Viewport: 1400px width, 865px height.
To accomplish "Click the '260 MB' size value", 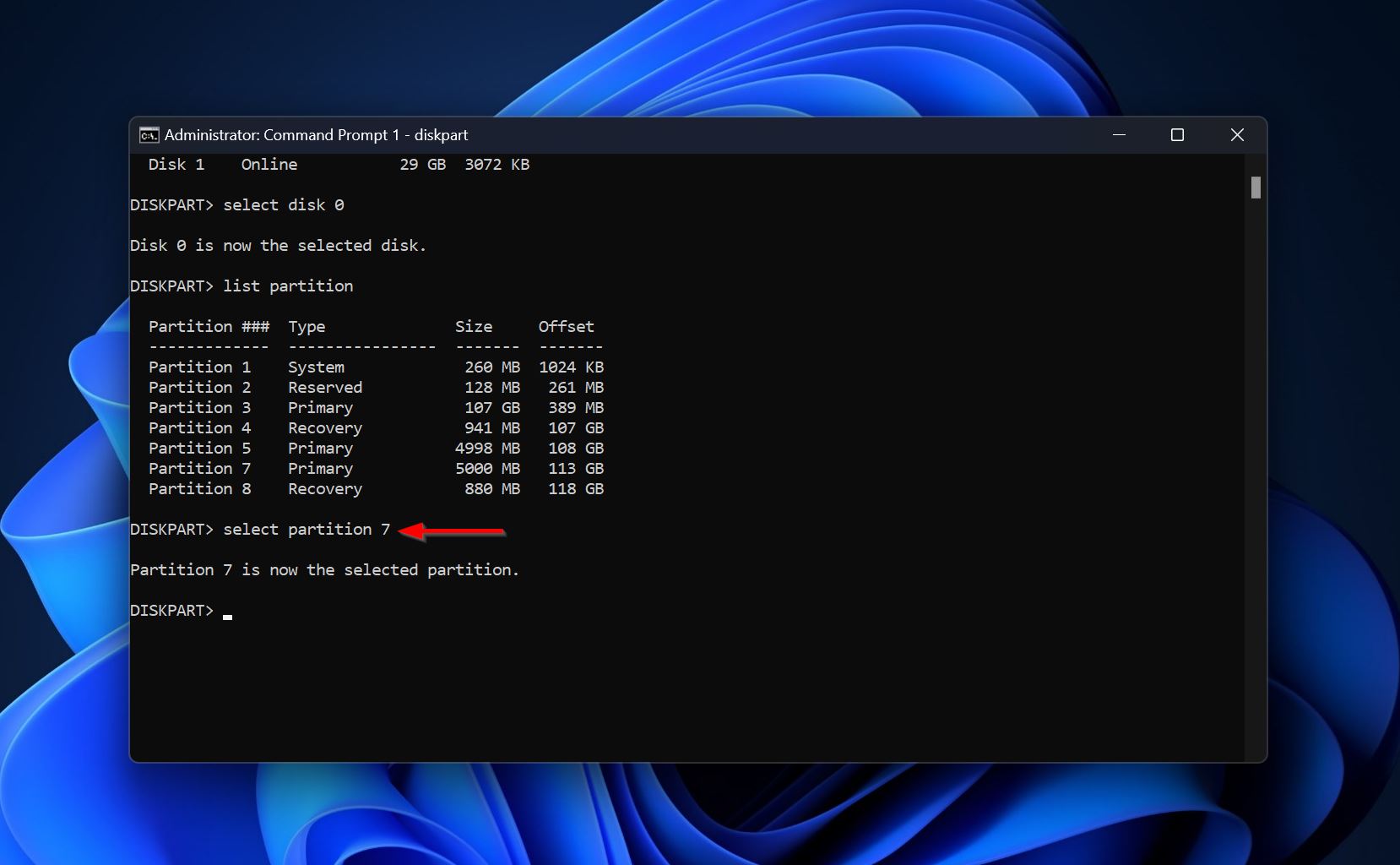I will pyautogui.click(x=492, y=367).
